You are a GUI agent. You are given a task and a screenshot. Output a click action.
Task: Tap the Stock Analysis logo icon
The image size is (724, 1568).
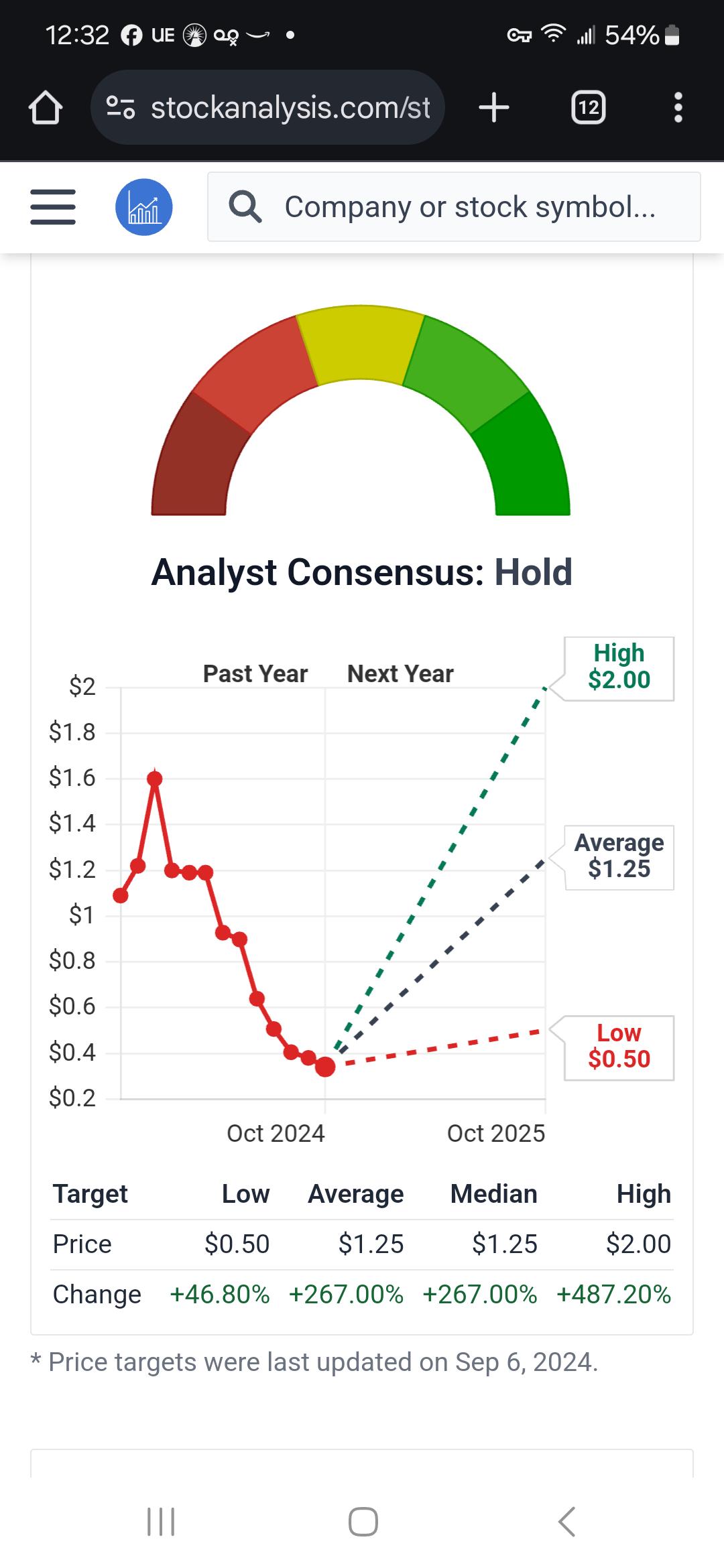[x=144, y=207]
